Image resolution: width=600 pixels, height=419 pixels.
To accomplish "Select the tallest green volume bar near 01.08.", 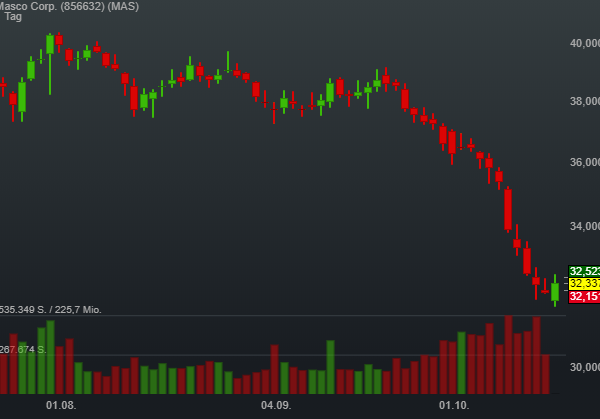I will (51, 357).
